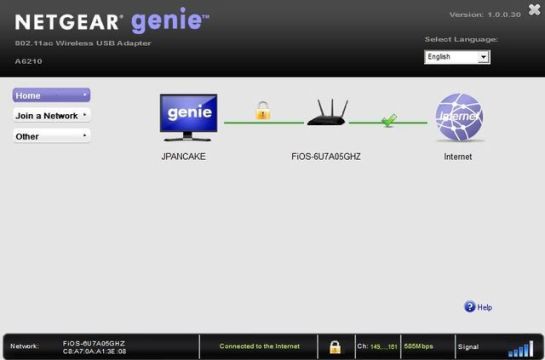This screenshot has width=545, height=360.
Task: Click the green checkmark on the Internet link
Action: 389,120
